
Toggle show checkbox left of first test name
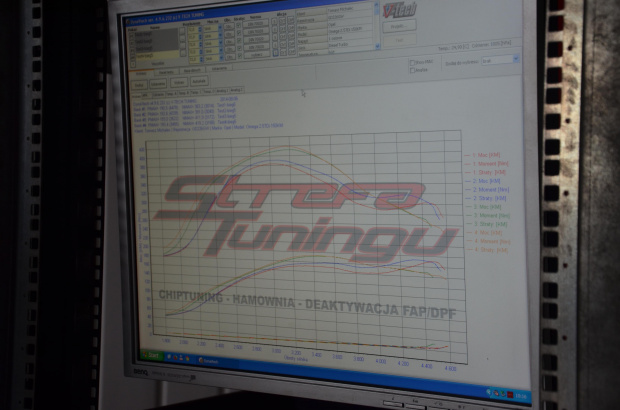point(132,35)
